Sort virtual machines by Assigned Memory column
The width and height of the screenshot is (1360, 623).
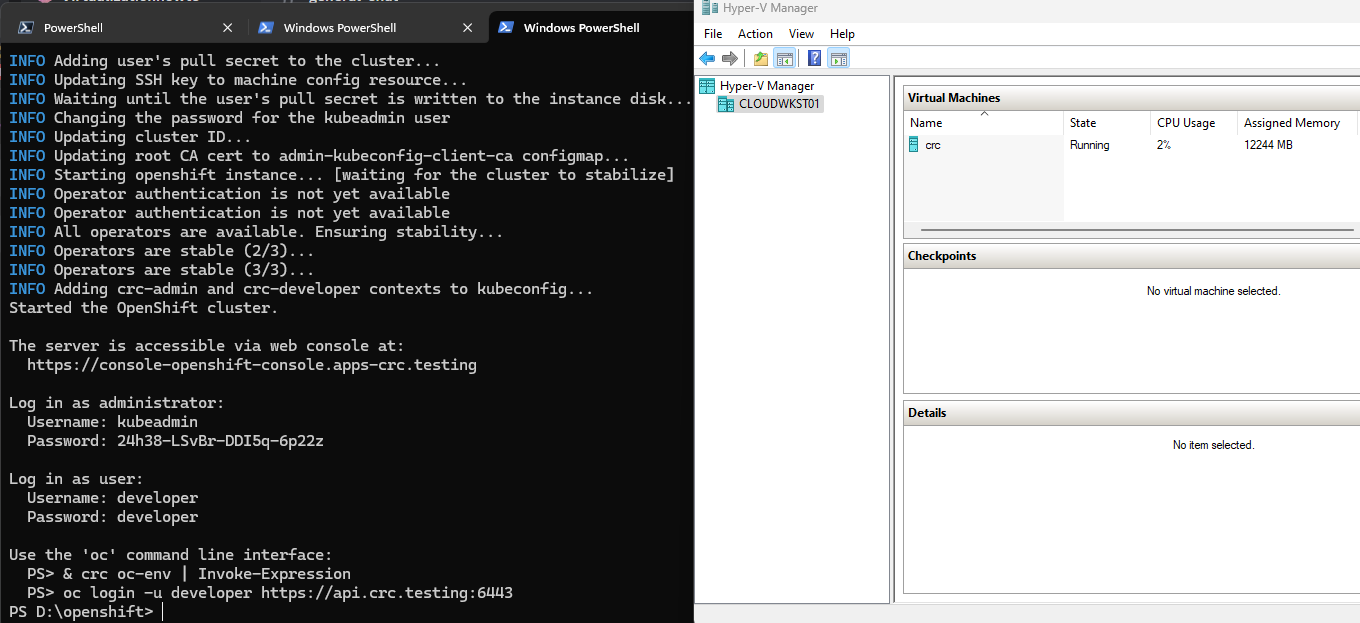click(x=1298, y=123)
